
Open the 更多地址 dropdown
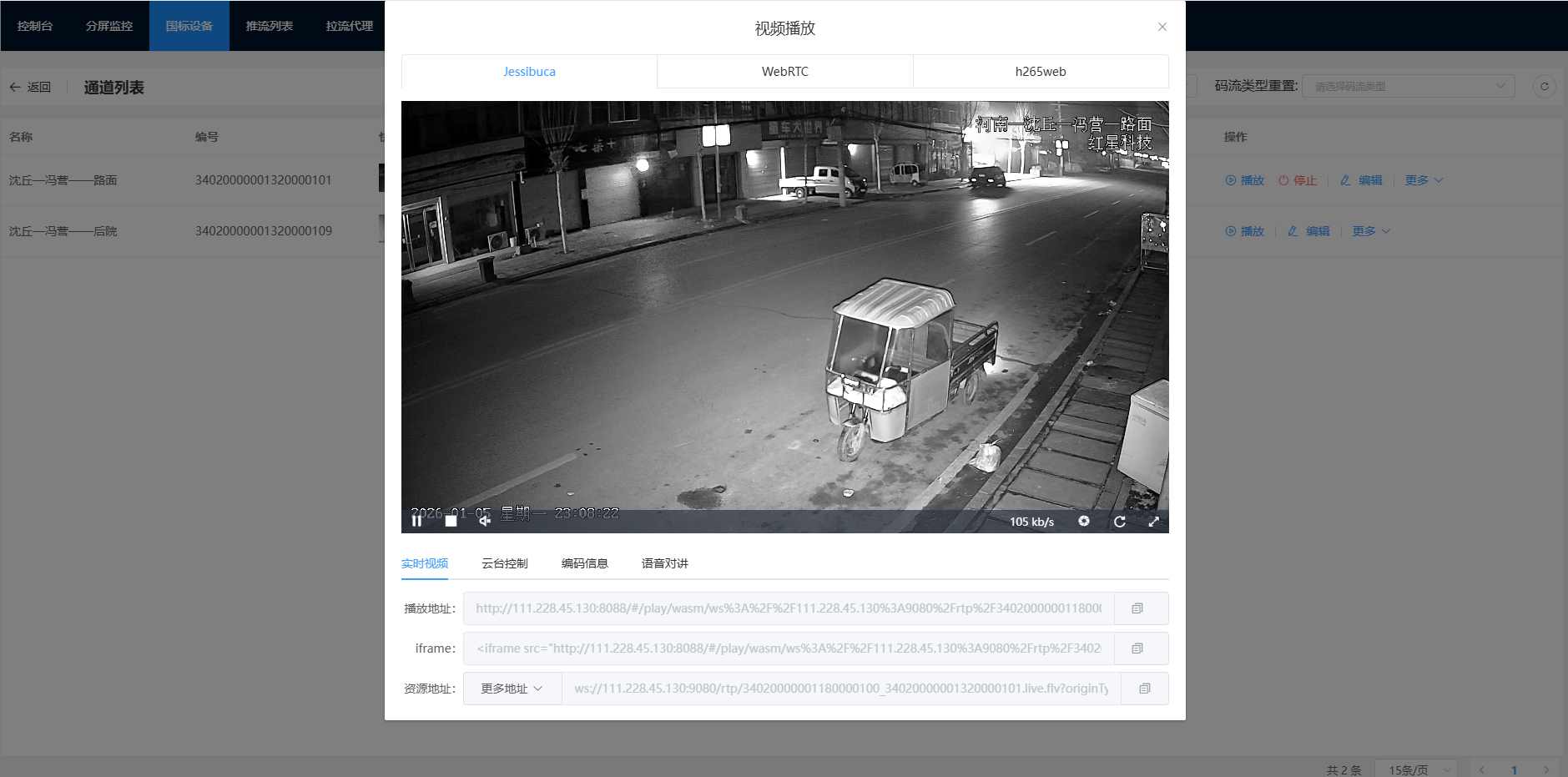pyautogui.click(x=512, y=689)
